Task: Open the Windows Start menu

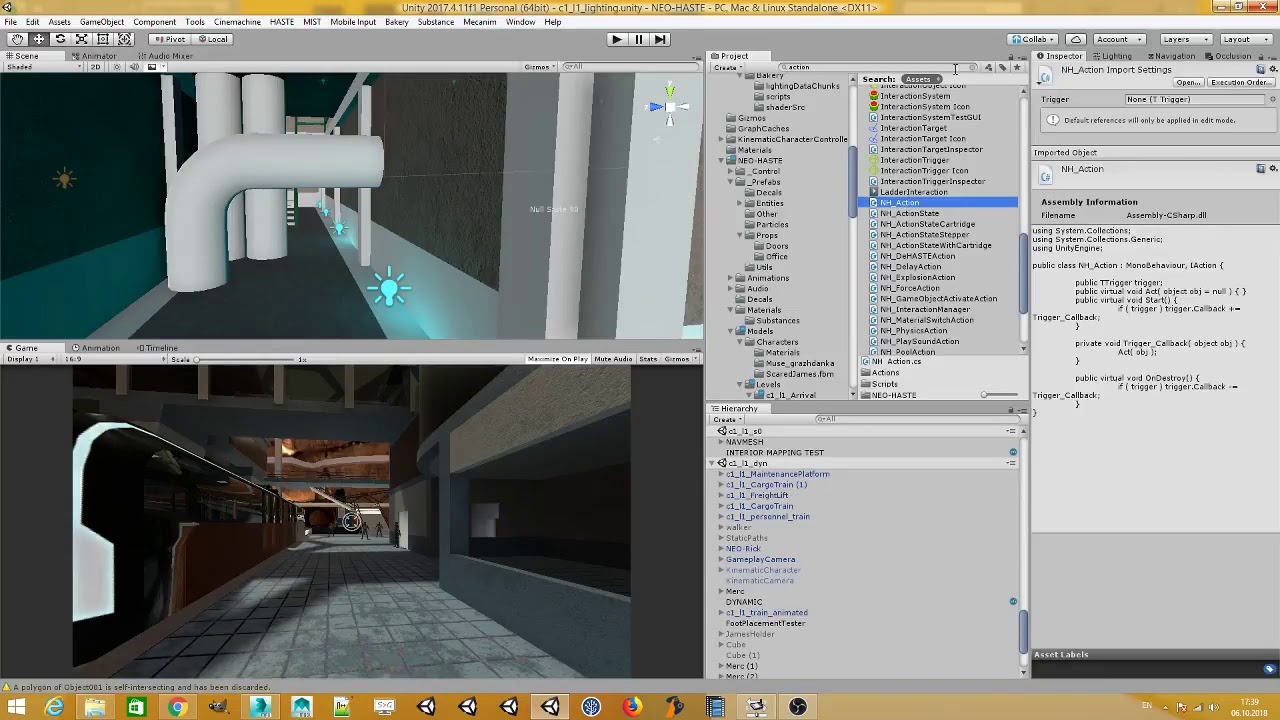Action: (x=16, y=708)
